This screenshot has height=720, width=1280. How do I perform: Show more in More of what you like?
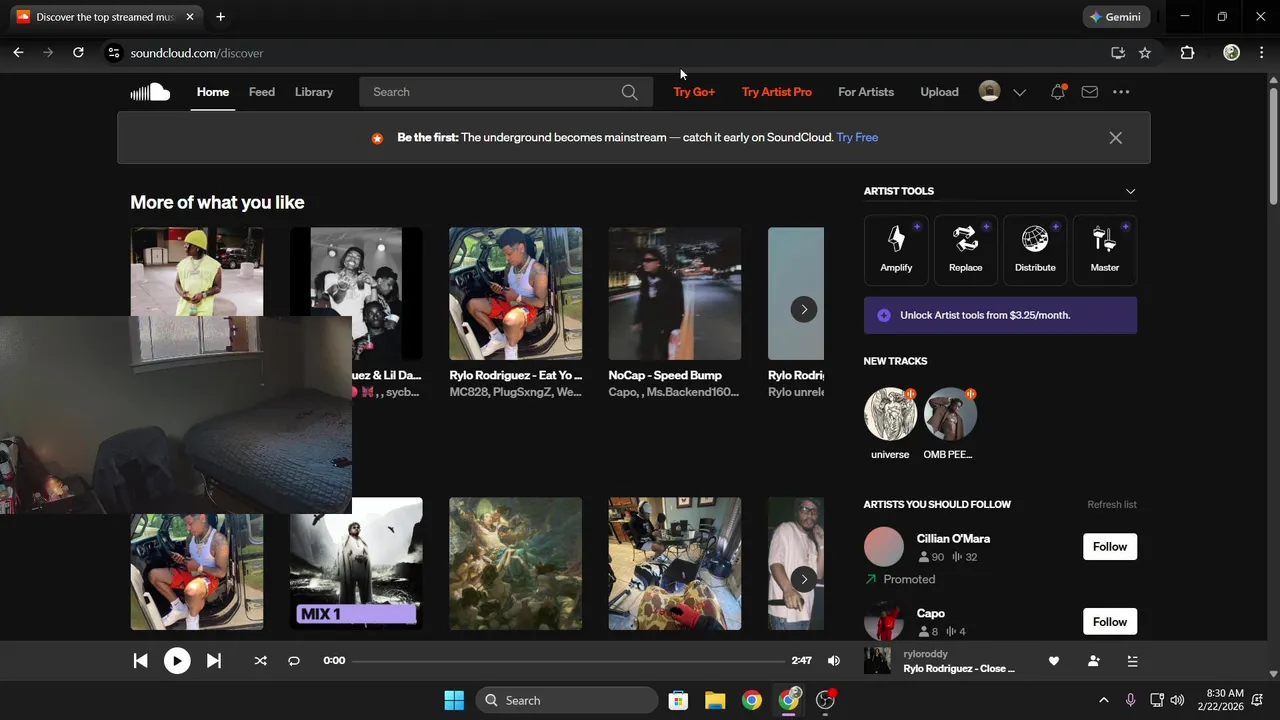pyautogui.click(x=804, y=309)
